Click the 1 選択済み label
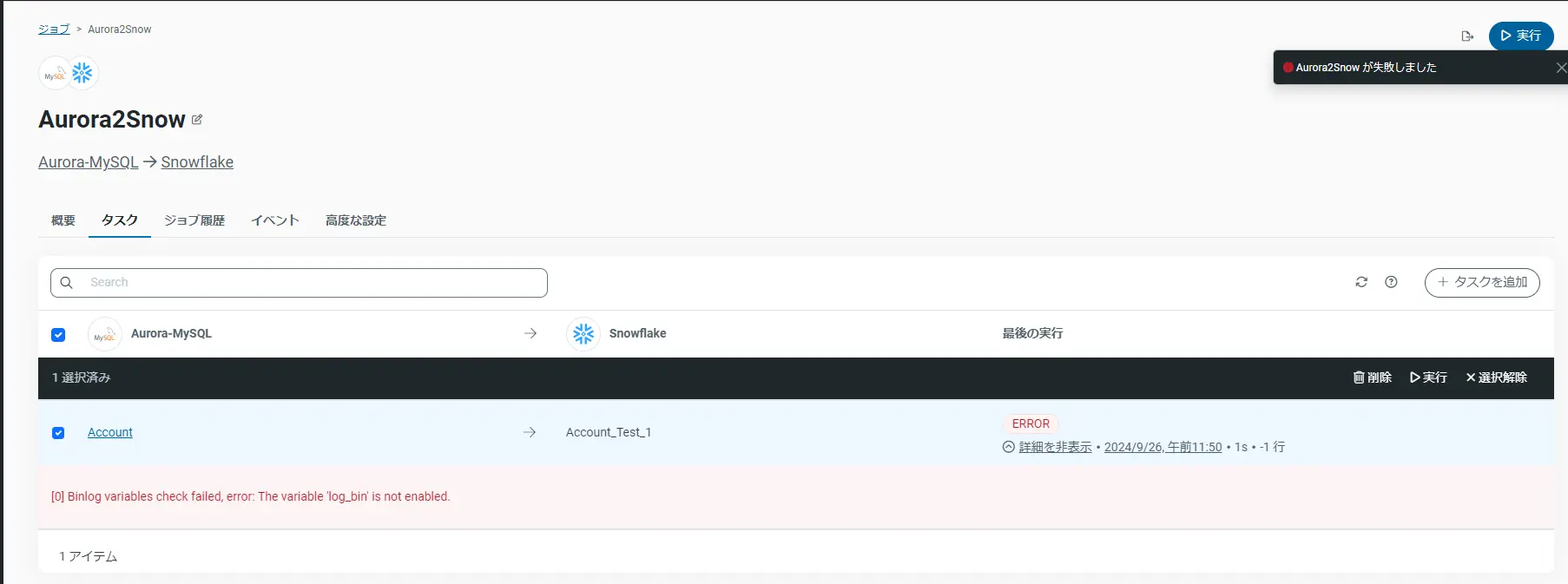Screen dimensions: 1568x584 [82, 377]
